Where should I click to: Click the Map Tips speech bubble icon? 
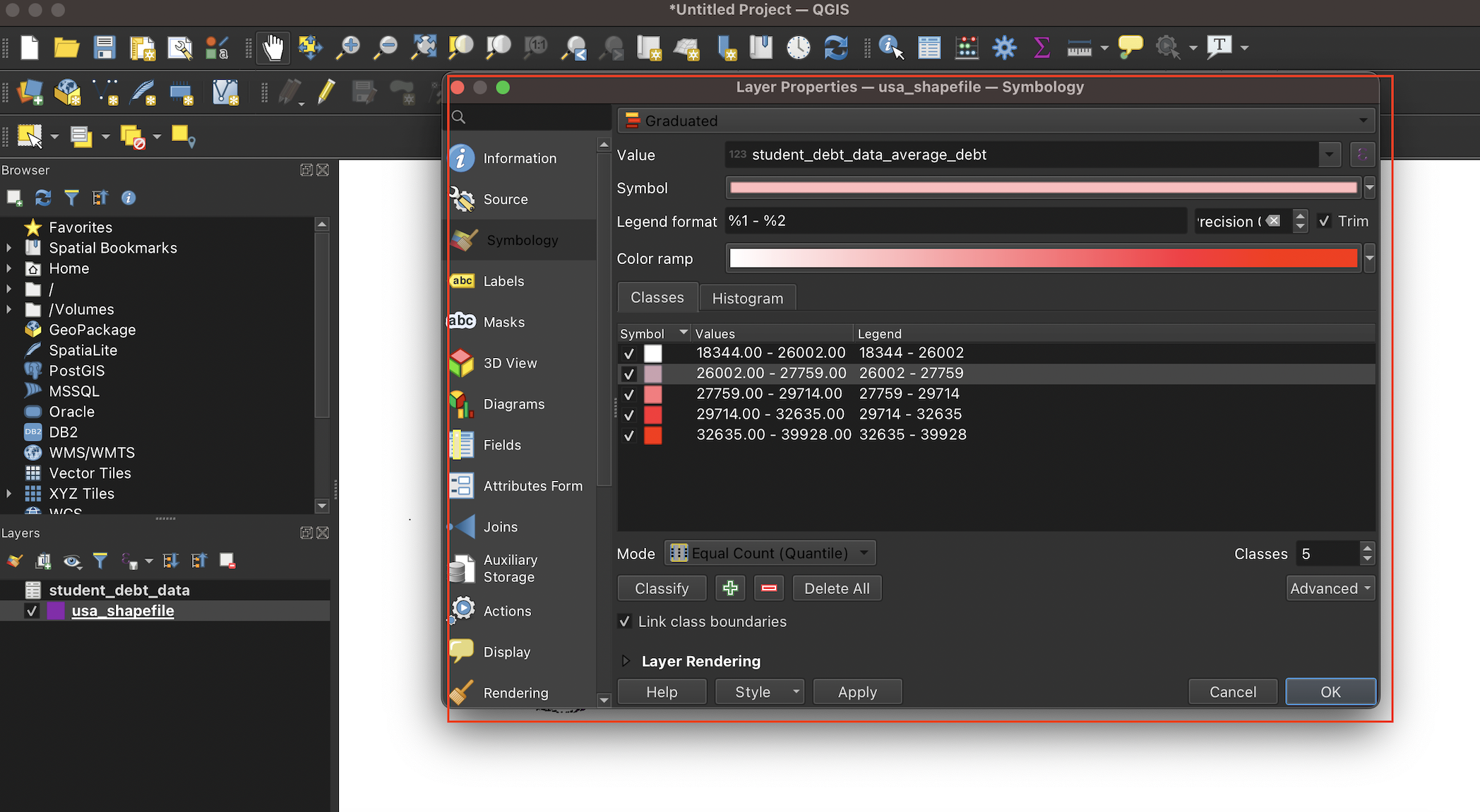[x=1130, y=47]
